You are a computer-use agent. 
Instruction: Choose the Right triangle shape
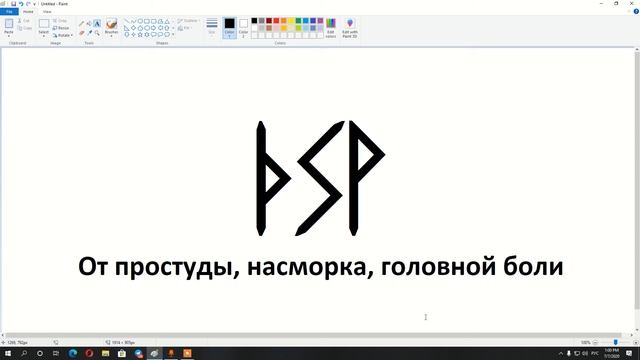coord(127,28)
